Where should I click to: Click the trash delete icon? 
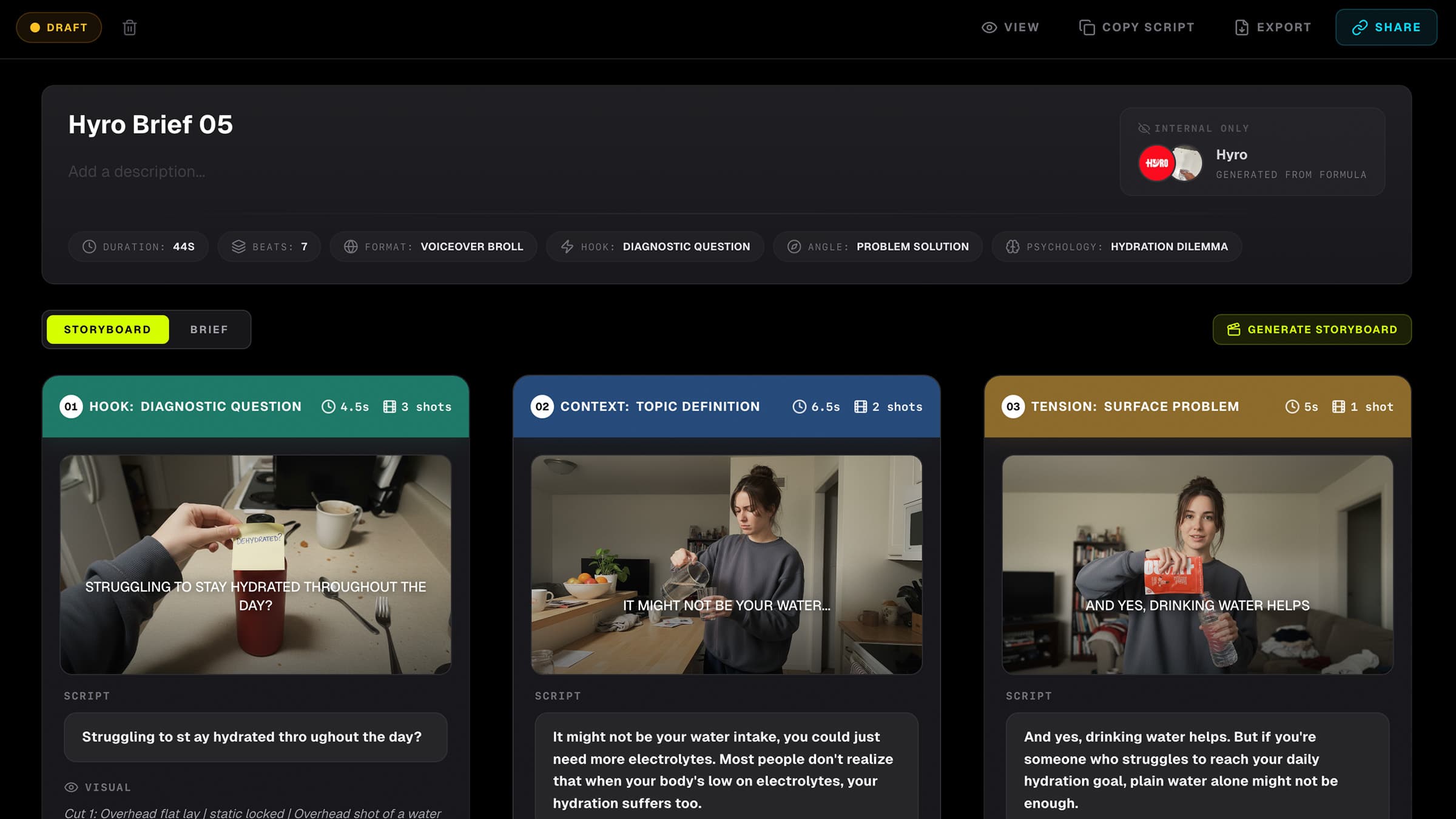point(129,27)
